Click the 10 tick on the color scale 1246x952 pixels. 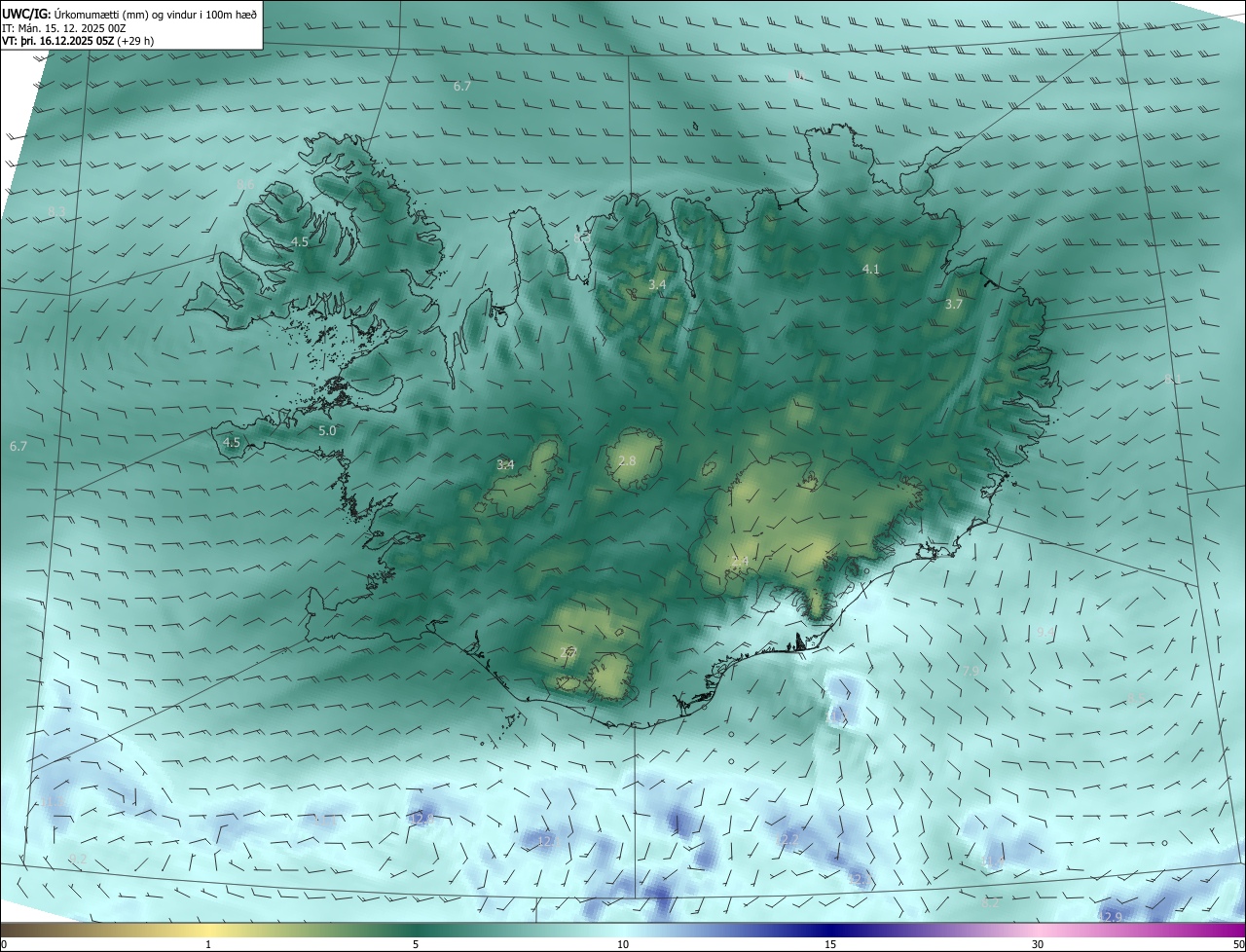point(623,944)
